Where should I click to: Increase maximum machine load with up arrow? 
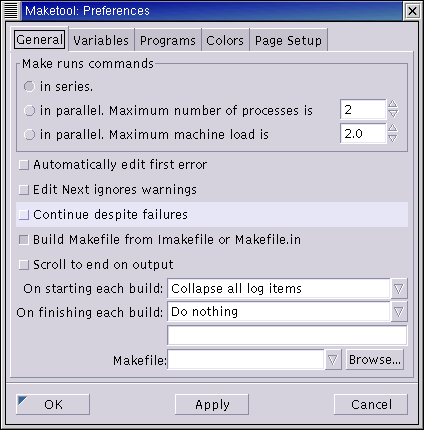393,128
